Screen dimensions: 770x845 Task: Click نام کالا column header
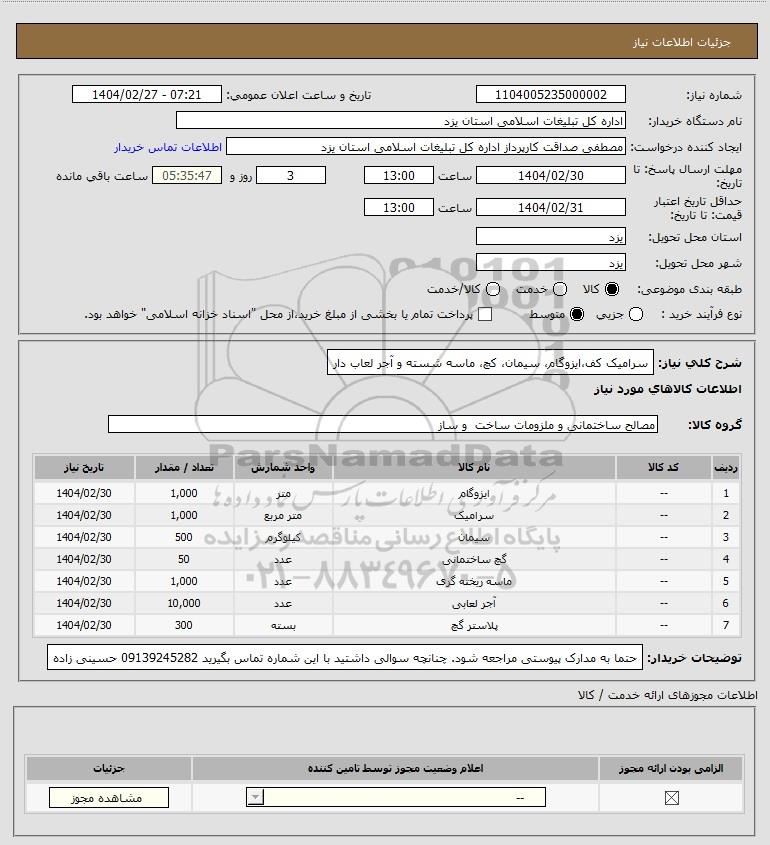pos(474,467)
